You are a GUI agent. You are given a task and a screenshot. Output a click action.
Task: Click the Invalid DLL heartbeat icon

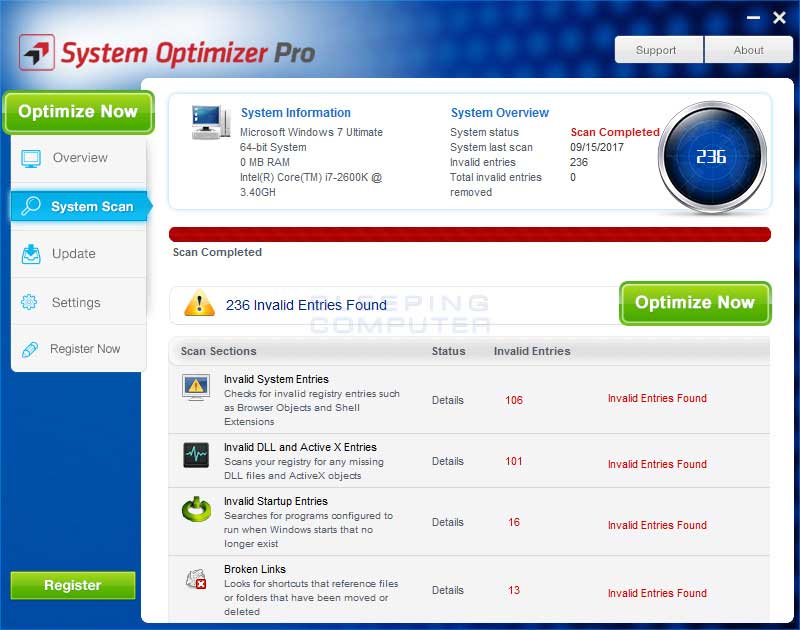(x=196, y=455)
